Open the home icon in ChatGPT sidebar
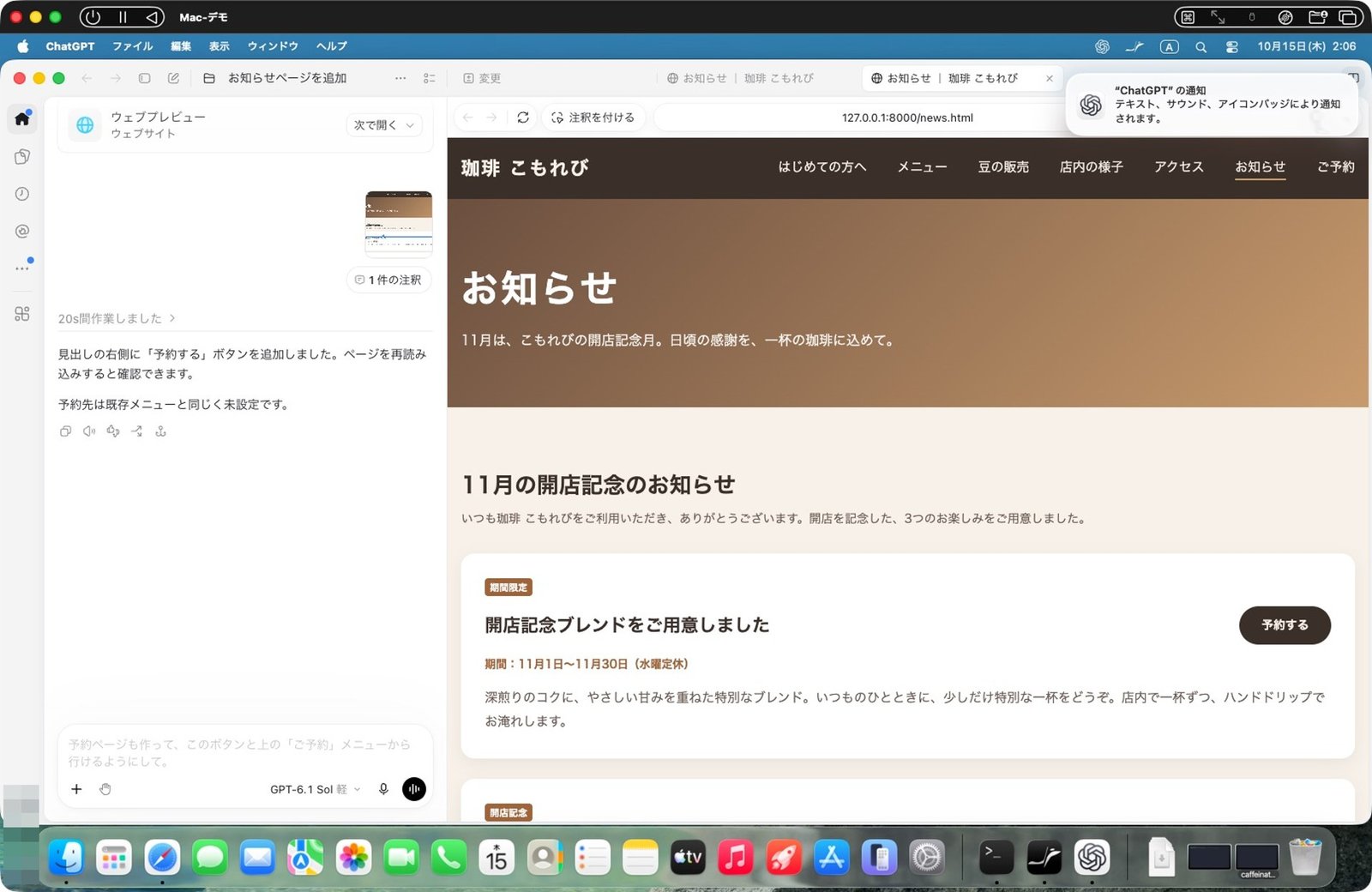This screenshot has width=1372, height=892. tap(22, 118)
